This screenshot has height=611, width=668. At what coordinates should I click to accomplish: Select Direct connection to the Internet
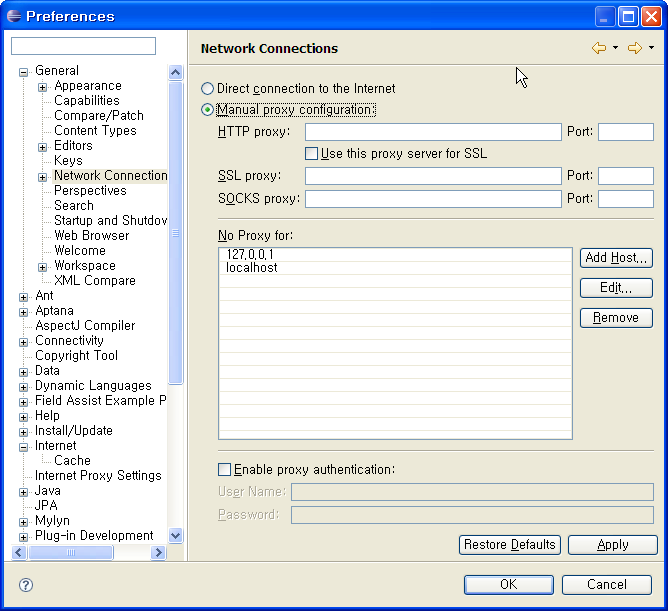click(208, 89)
